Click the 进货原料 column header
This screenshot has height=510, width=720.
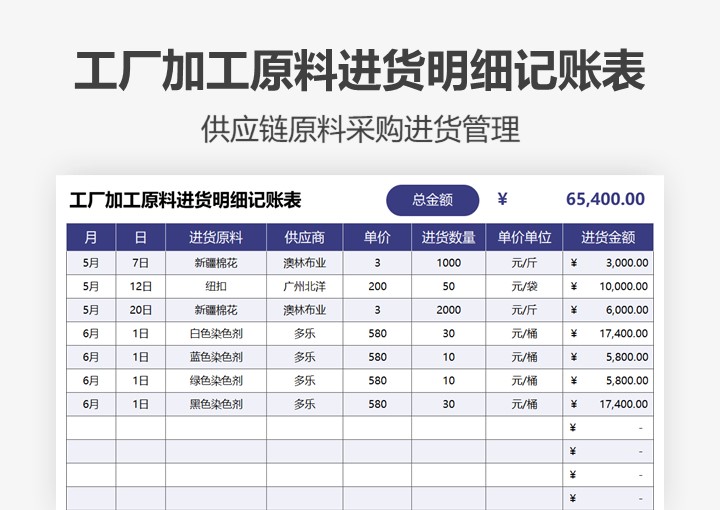click(216, 237)
